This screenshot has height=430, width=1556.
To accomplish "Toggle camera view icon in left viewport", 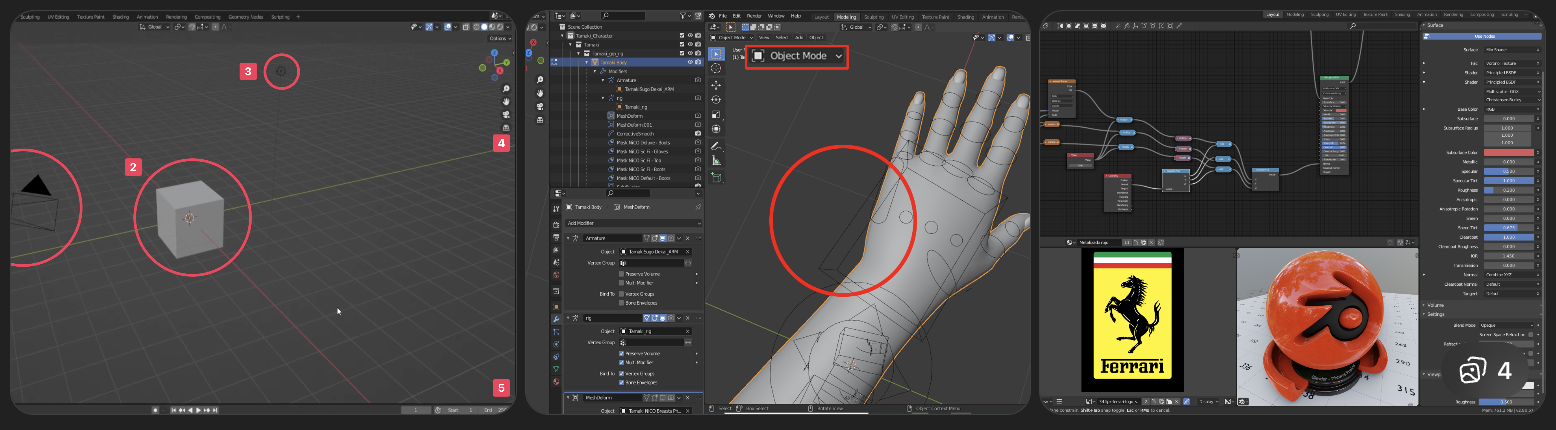I will pos(507,114).
